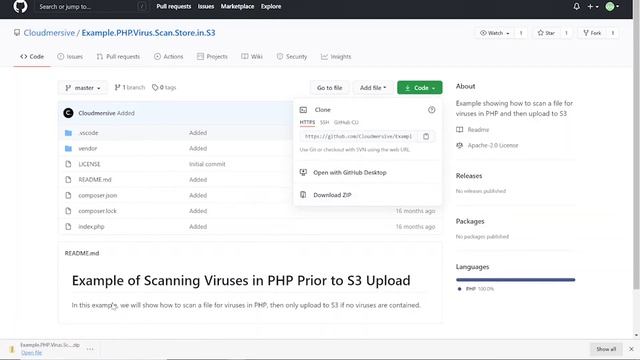Switch to the Insights tab
The height and width of the screenshot is (360, 640).
[x=336, y=57]
